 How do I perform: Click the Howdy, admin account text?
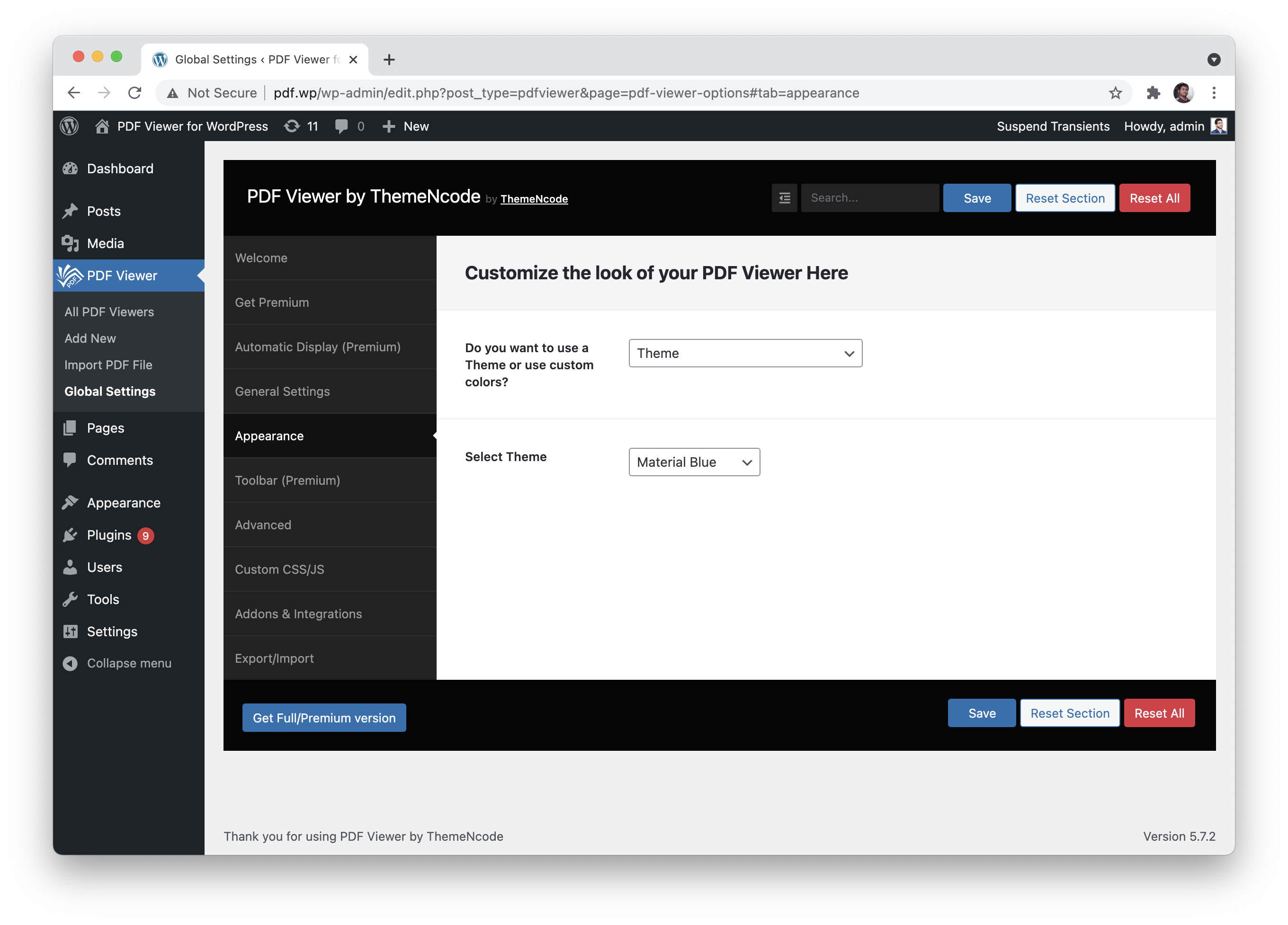tap(1163, 126)
